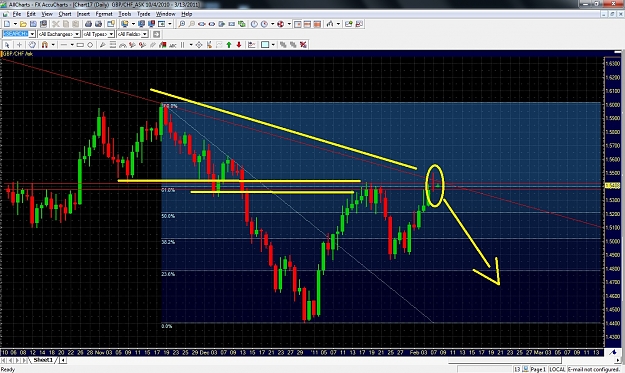
Task: Click the zoom out magnifier
Action: pyautogui.click(x=192, y=24)
